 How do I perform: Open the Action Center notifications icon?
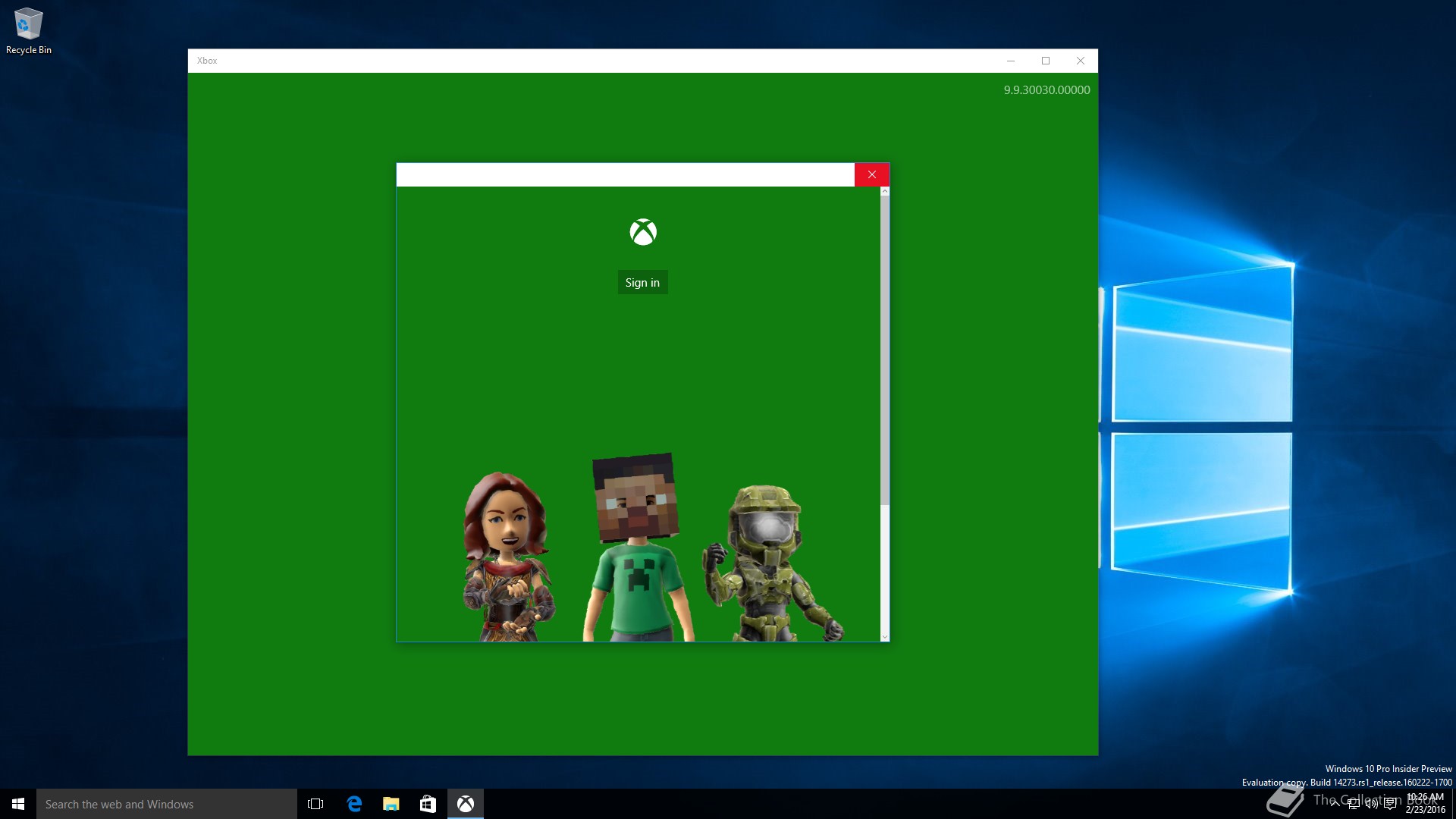click(x=1390, y=805)
